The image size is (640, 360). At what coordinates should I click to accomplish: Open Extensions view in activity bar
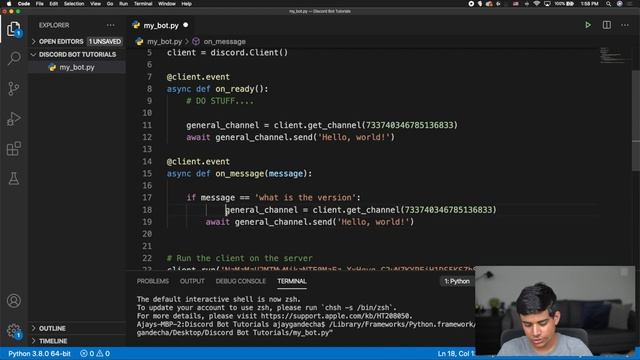point(14,149)
